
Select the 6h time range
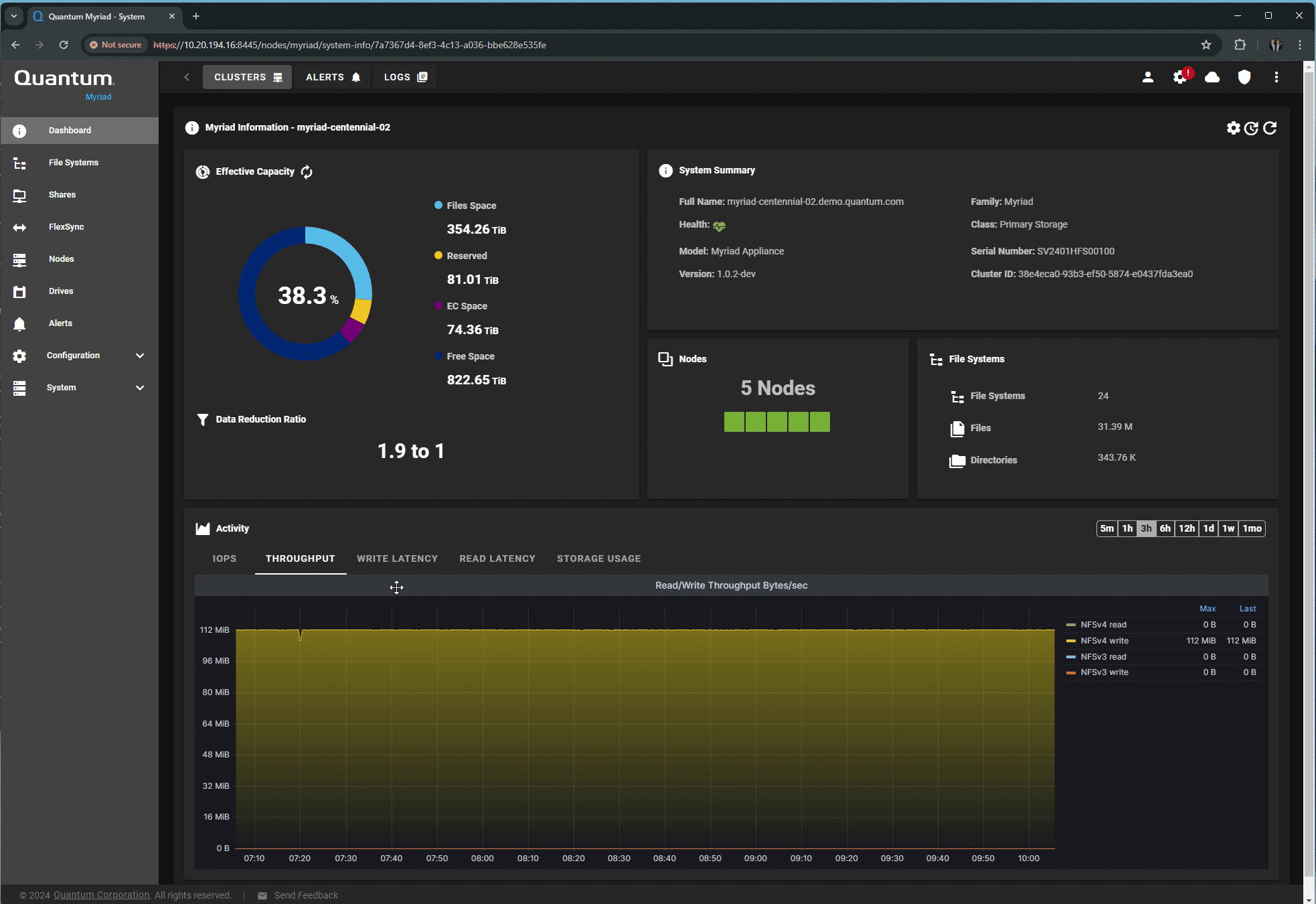tap(1165, 529)
